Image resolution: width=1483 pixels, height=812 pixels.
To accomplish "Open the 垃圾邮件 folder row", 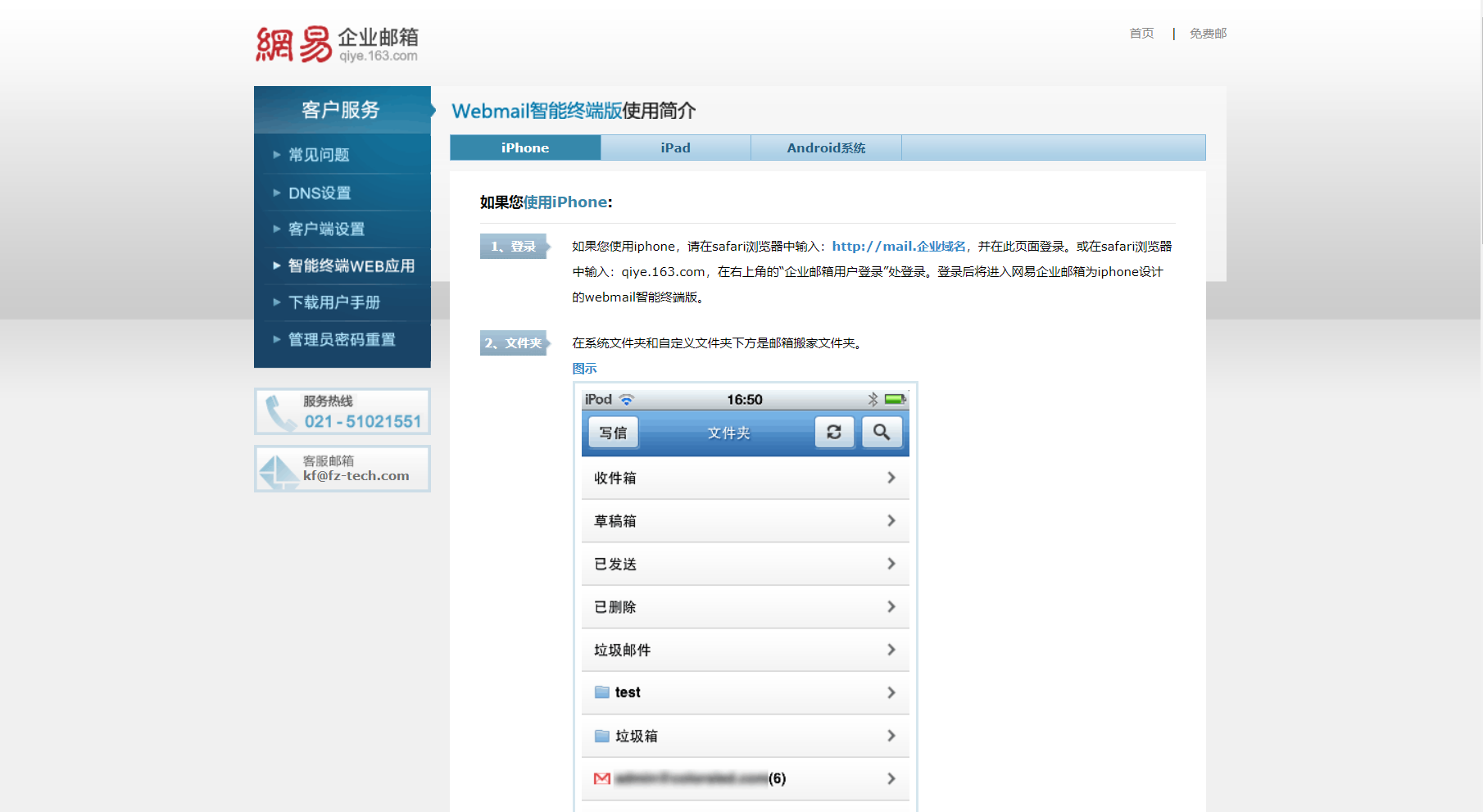I will (x=746, y=650).
